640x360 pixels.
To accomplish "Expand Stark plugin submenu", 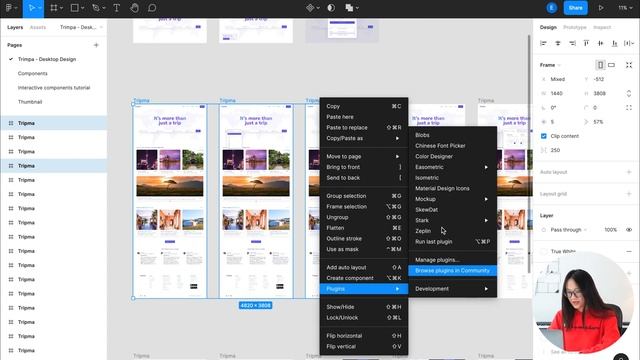I will 452,220.
